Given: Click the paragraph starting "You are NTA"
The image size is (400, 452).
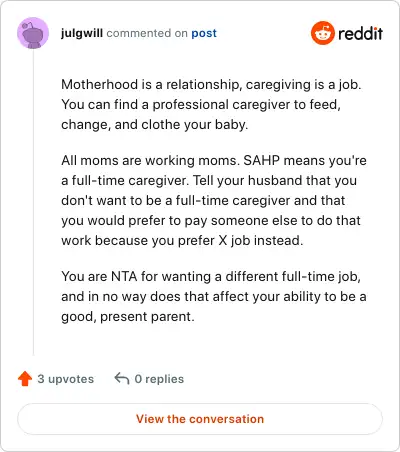Looking at the screenshot, I should tap(214, 296).
